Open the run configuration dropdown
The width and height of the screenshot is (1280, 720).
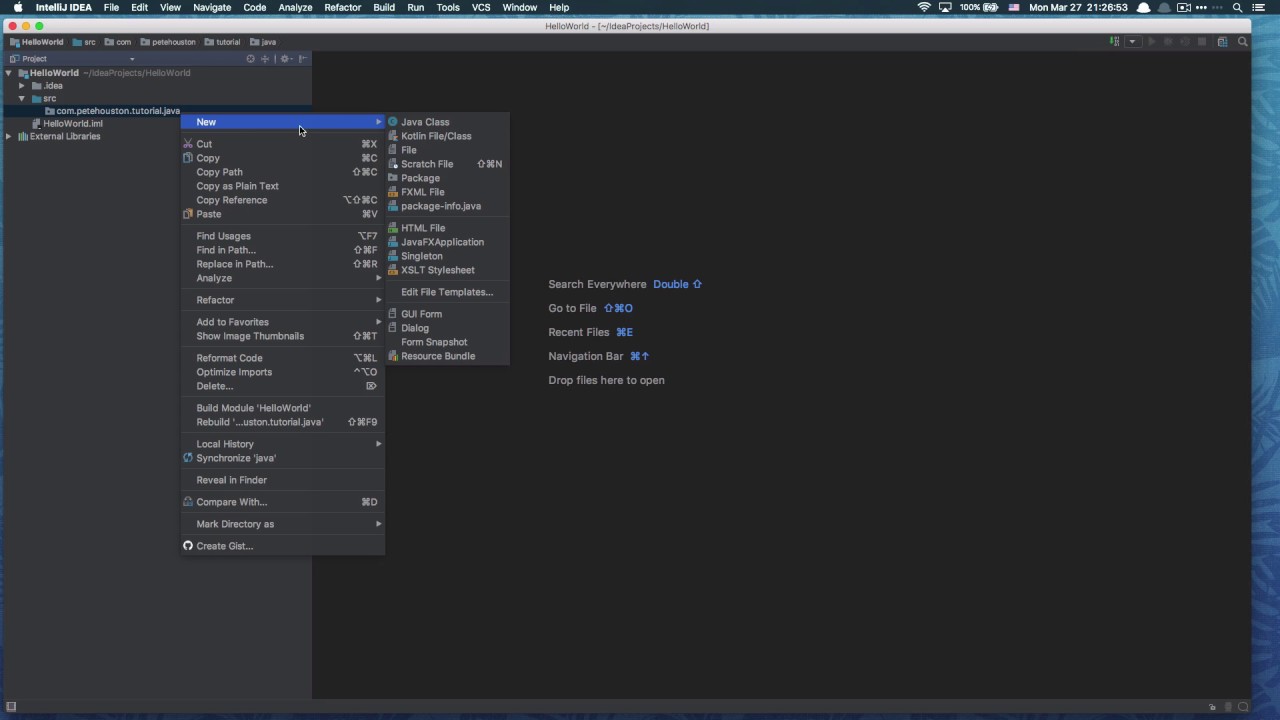pyautogui.click(x=1132, y=42)
